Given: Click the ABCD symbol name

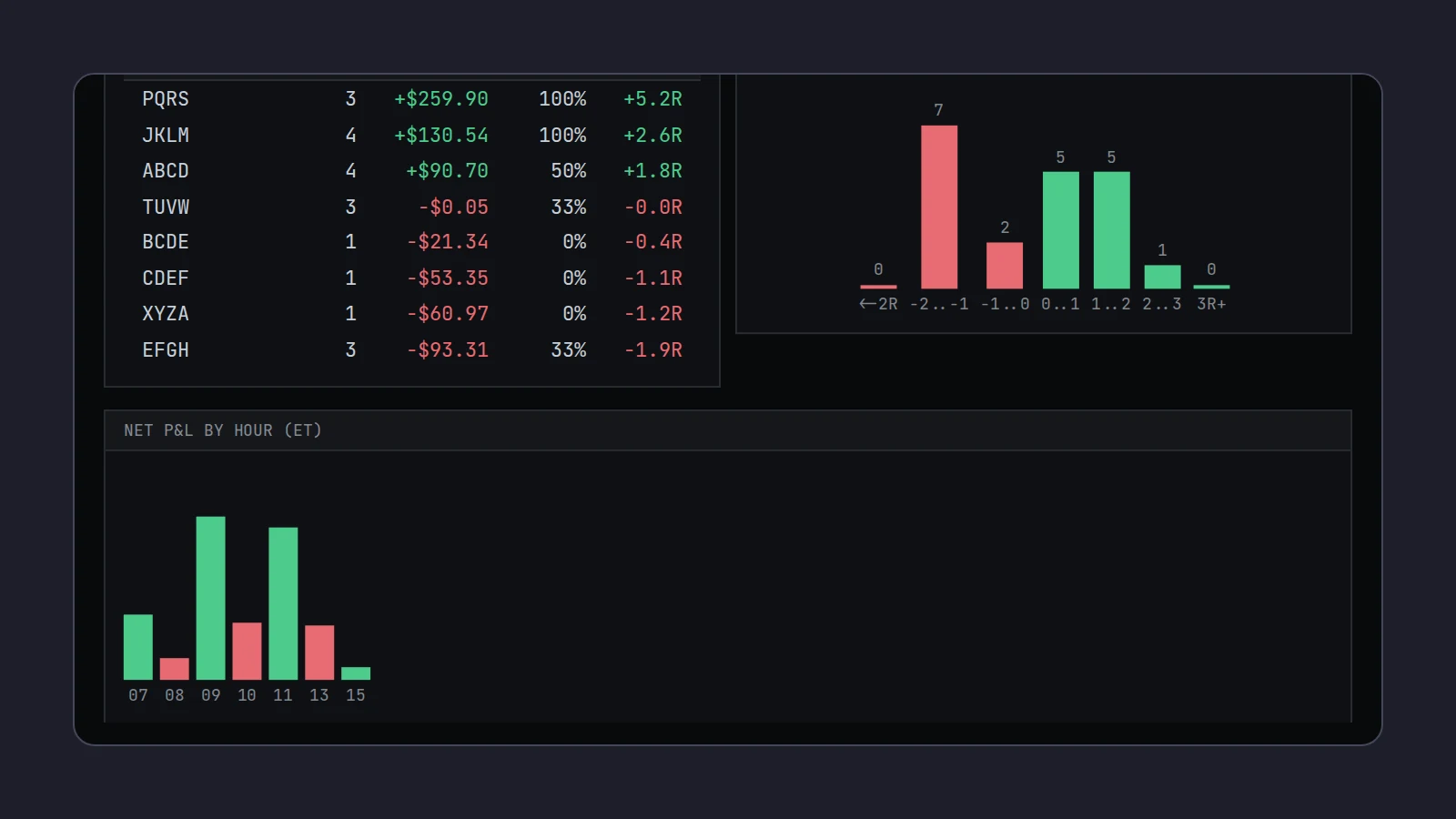Looking at the screenshot, I should [x=166, y=170].
